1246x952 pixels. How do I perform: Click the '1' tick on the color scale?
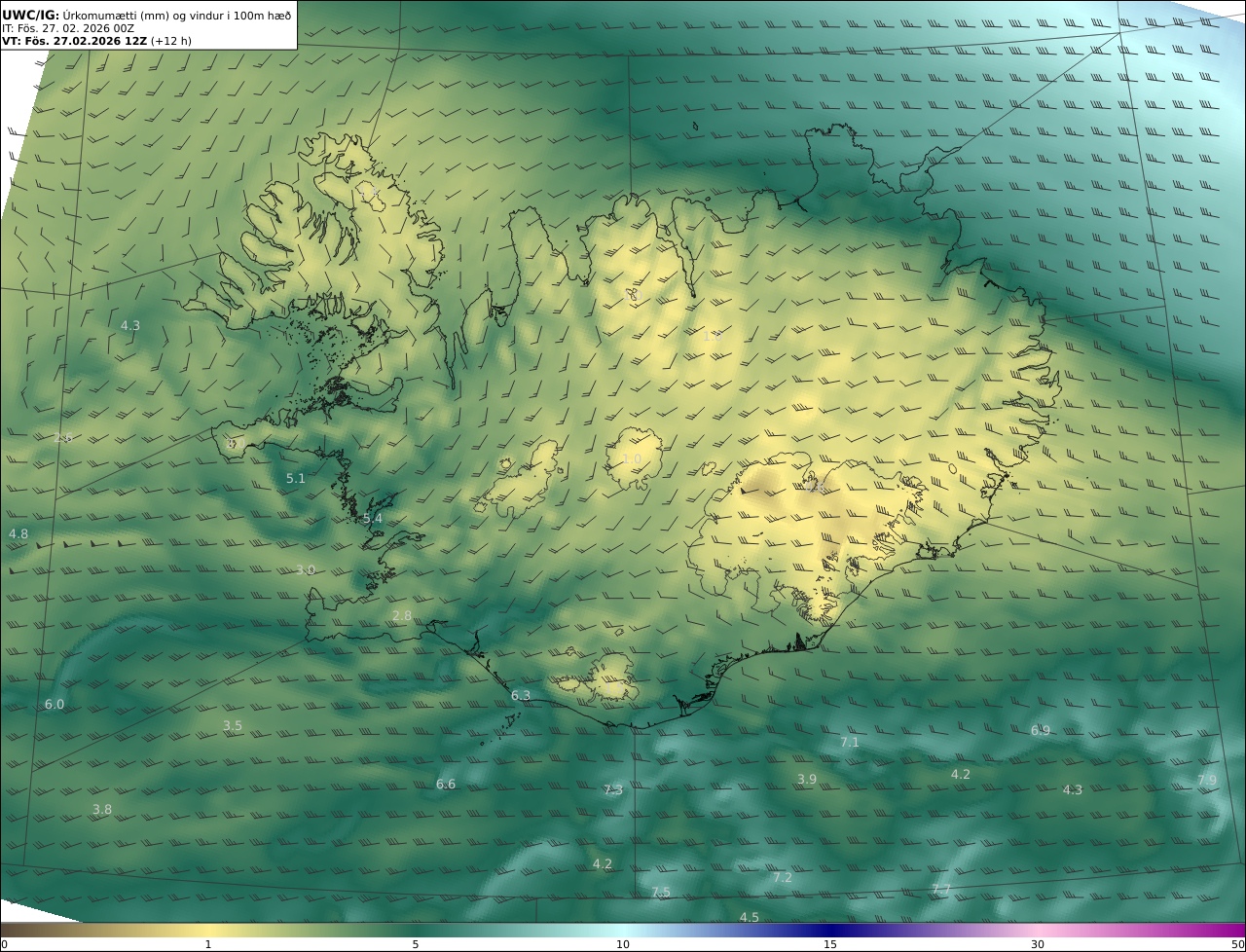[x=208, y=944]
